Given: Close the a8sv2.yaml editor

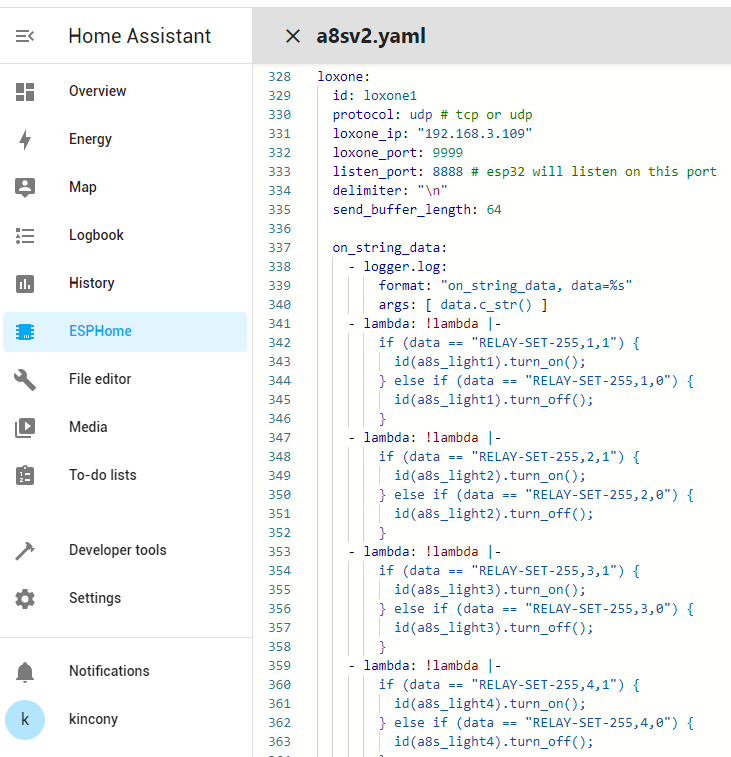Looking at the screenshot, I should tap(293, 36).
